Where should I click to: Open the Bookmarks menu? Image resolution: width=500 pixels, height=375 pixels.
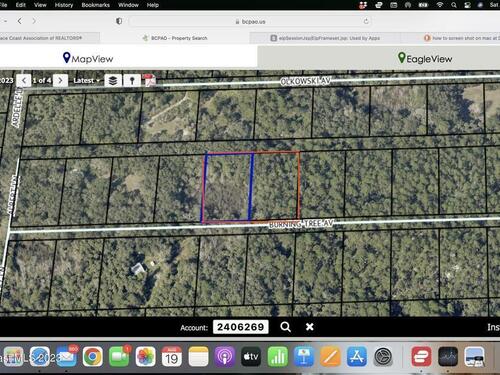[96, 5]
